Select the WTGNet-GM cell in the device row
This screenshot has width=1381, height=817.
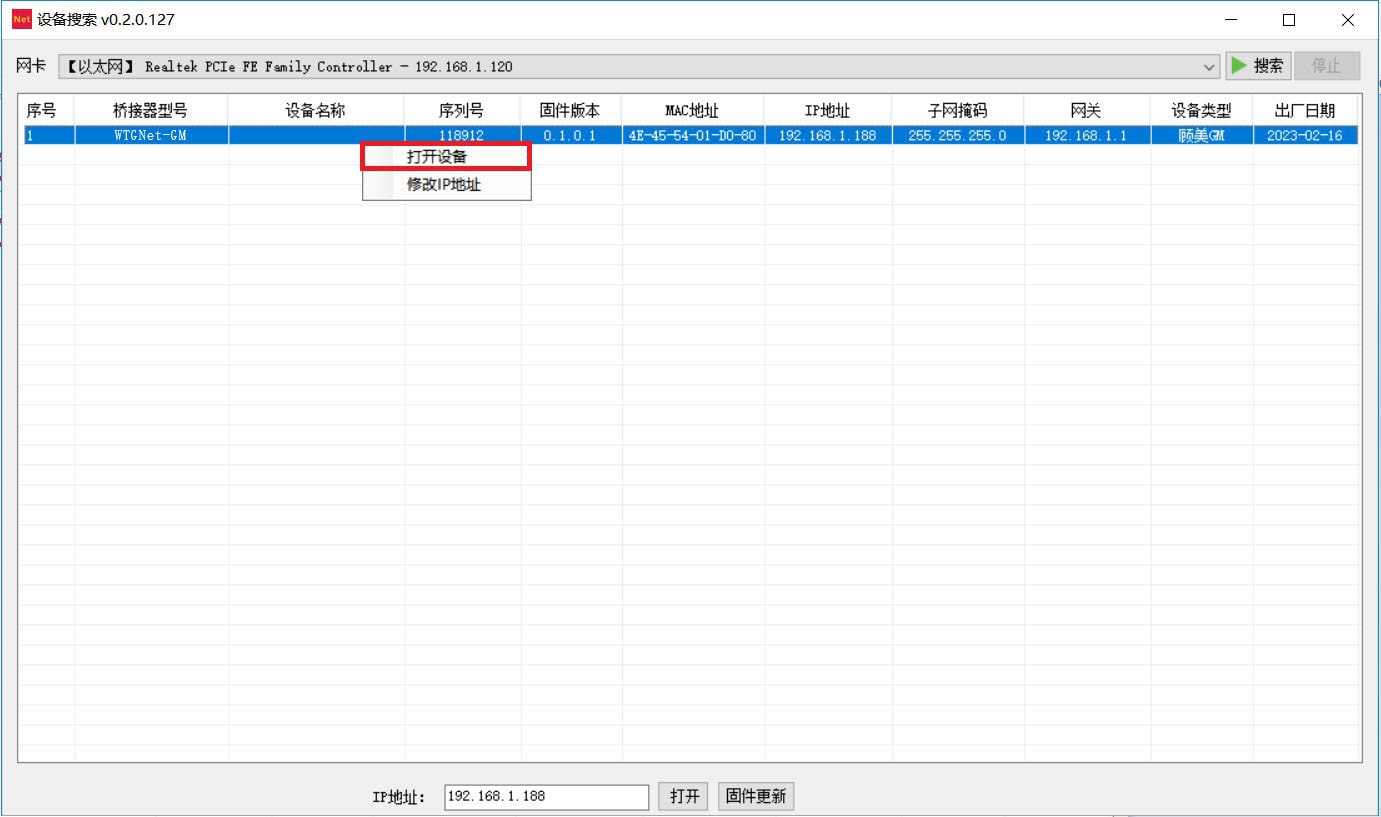pos(150,136)
